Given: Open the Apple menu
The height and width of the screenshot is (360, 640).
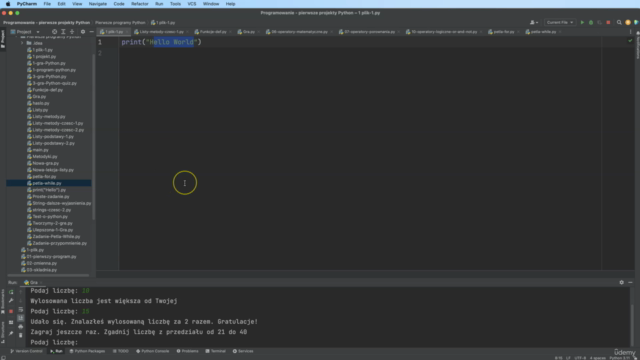Looking at the screenshot, I should pyautogui.click(x=8, y=4).
